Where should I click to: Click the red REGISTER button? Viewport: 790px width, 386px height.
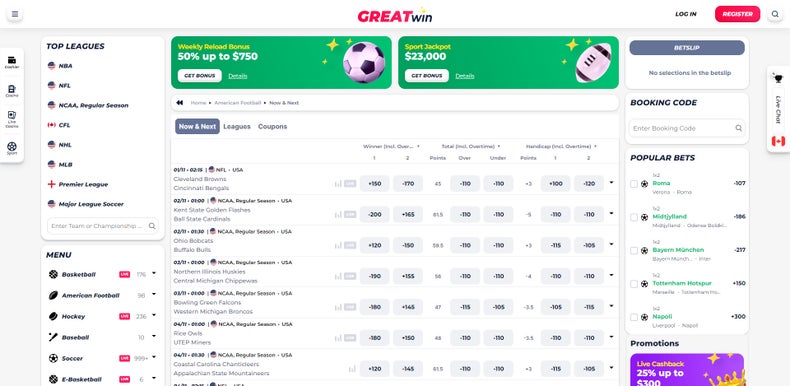coord(737,14)
